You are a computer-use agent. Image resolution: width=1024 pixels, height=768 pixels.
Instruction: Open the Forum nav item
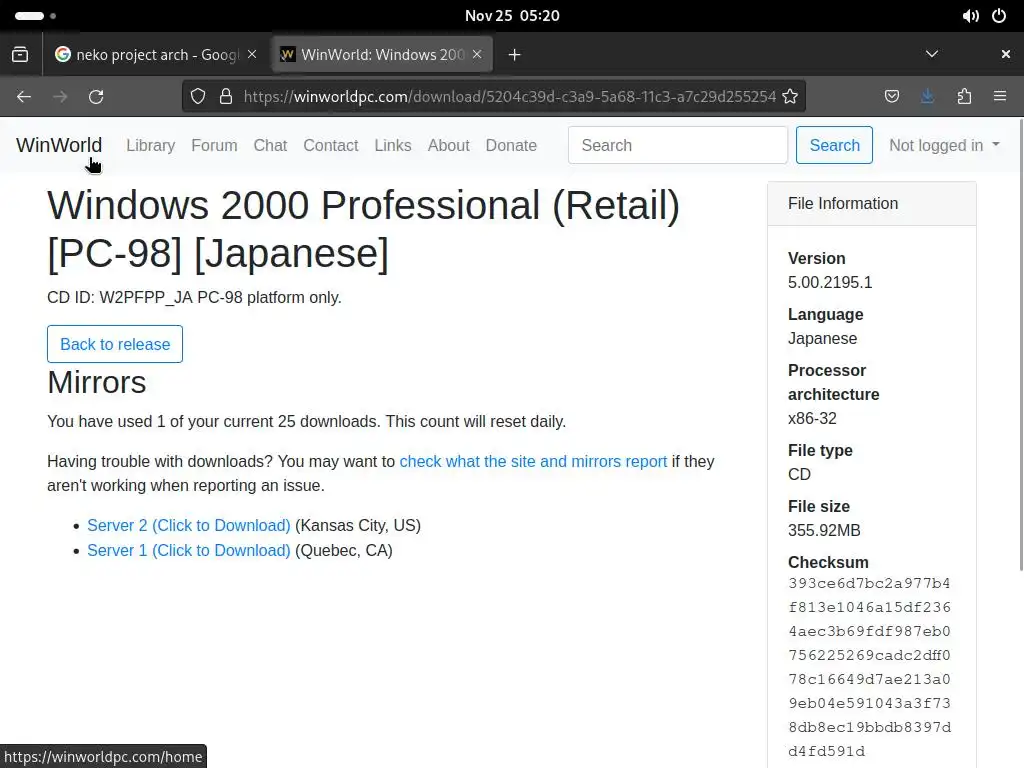214,145
